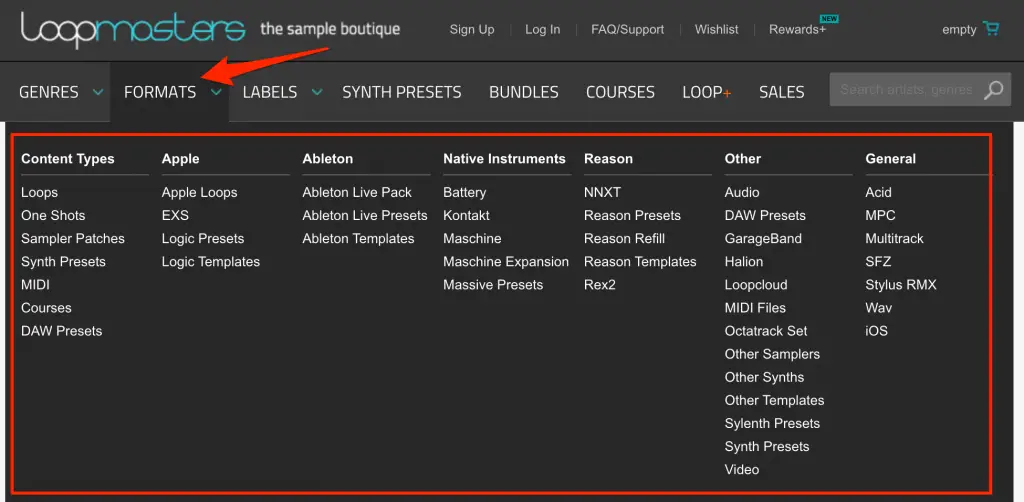Choose Other Samplers format
This screenshot has height=502, width=1024.
(772, 354)
